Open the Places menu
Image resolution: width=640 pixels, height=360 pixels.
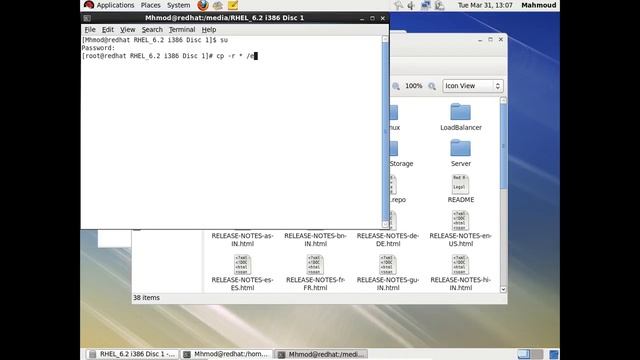pos(150,5)
